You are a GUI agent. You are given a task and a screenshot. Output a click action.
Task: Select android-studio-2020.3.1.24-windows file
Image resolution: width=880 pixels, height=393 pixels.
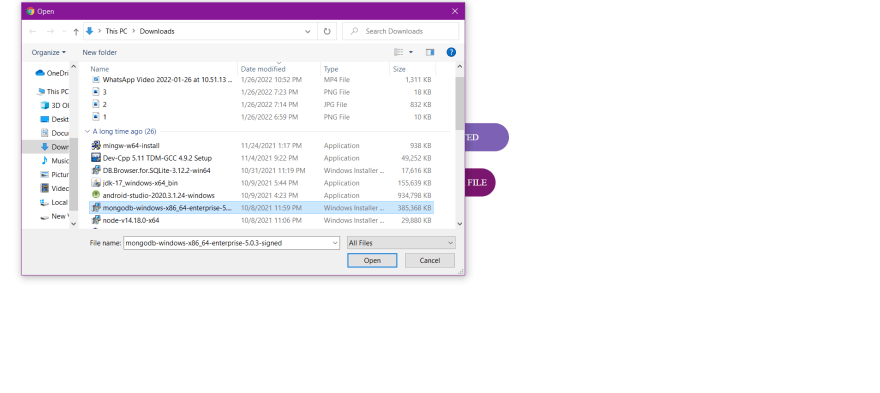(x=262, y=195)
